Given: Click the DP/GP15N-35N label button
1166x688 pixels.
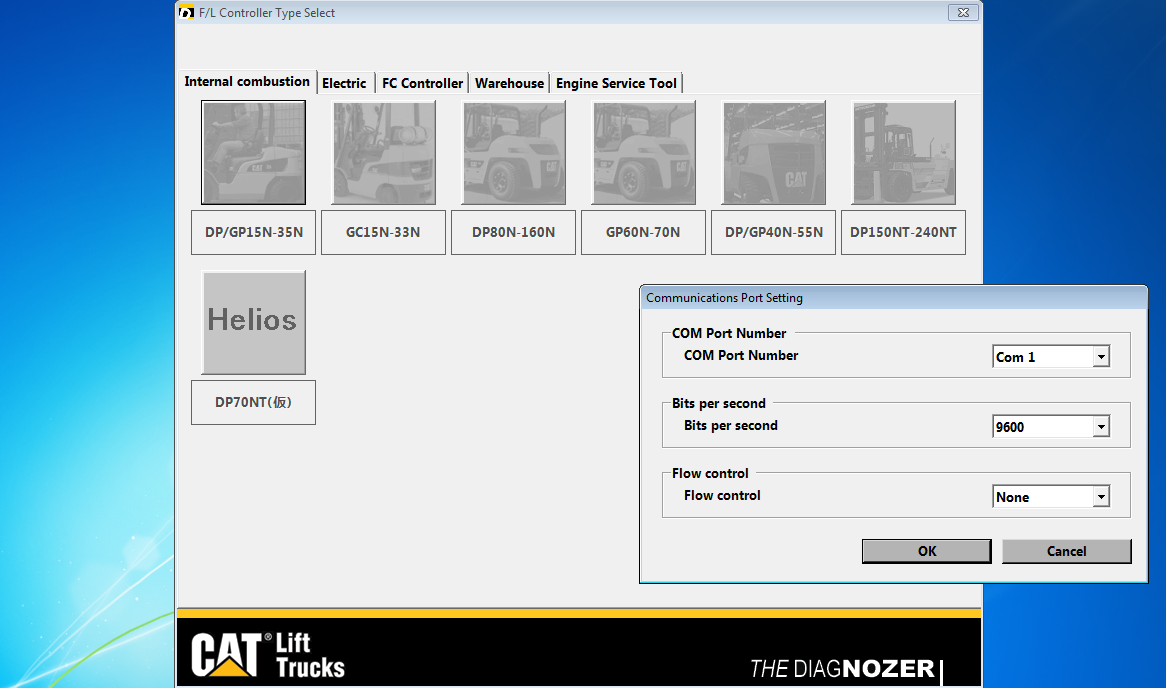Looking at the screenshot, I should pyautogui.click(x=254, y=232).
